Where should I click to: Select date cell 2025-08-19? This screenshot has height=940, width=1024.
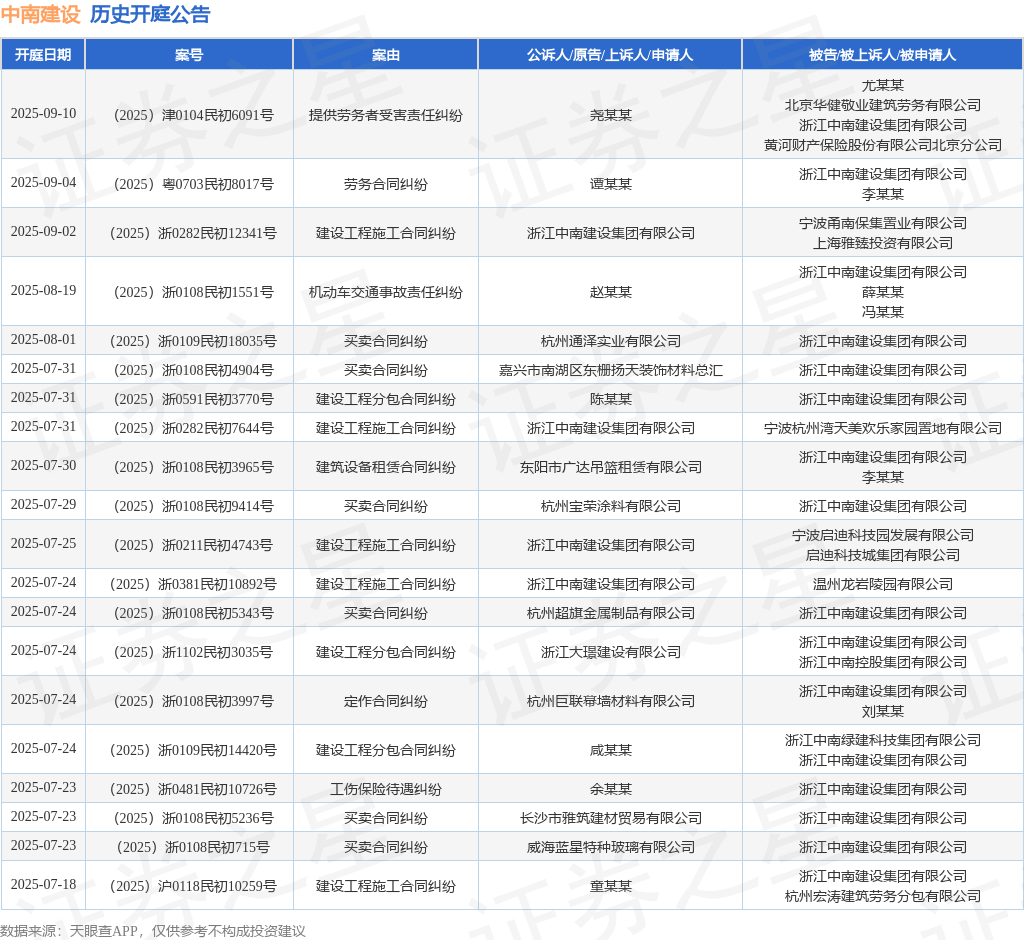(43, 290)
